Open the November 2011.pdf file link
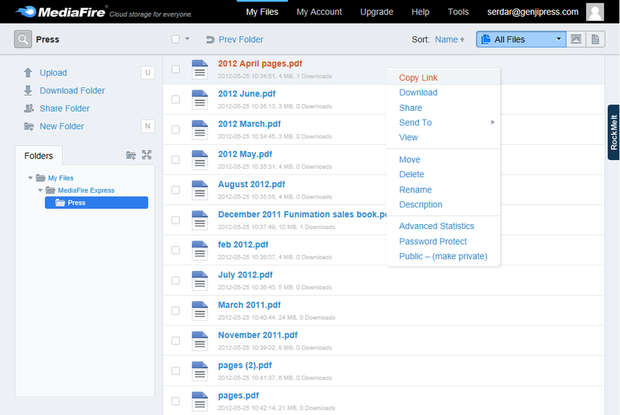Screen dimensions: 620x415 click(258, 335)
